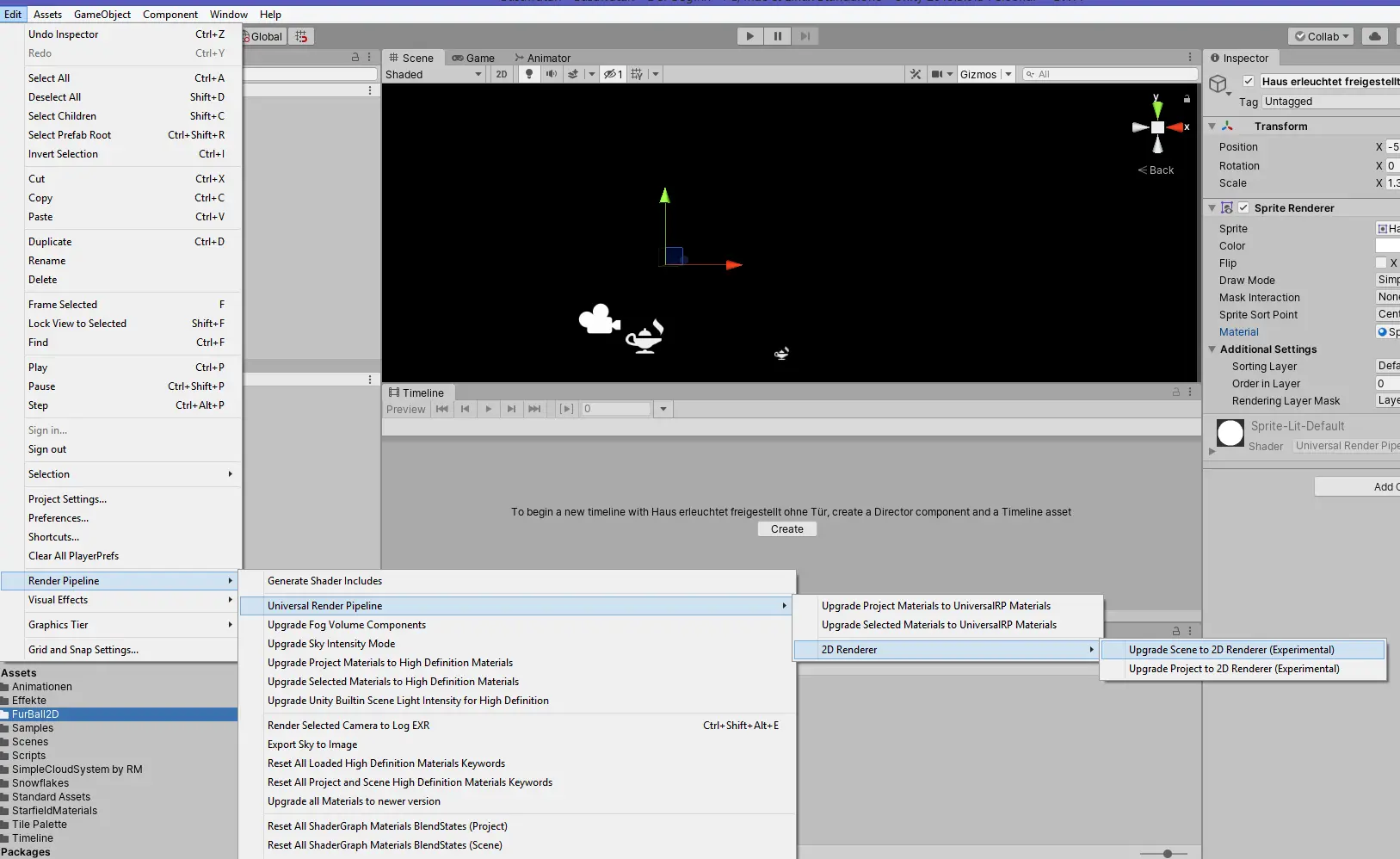Open component editor tools (wrench) icon
1400x859 pixels.
coord(916,74)
